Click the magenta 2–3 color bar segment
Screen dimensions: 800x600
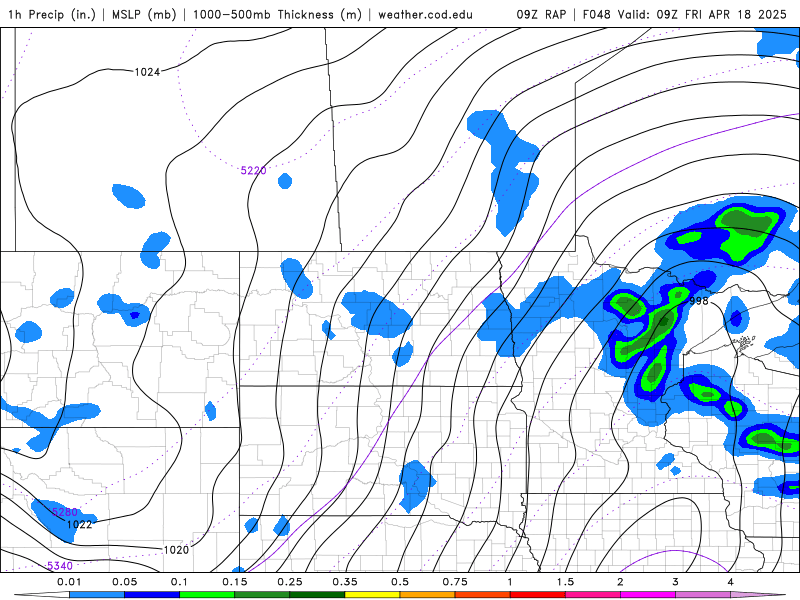[x=648, y=595]
